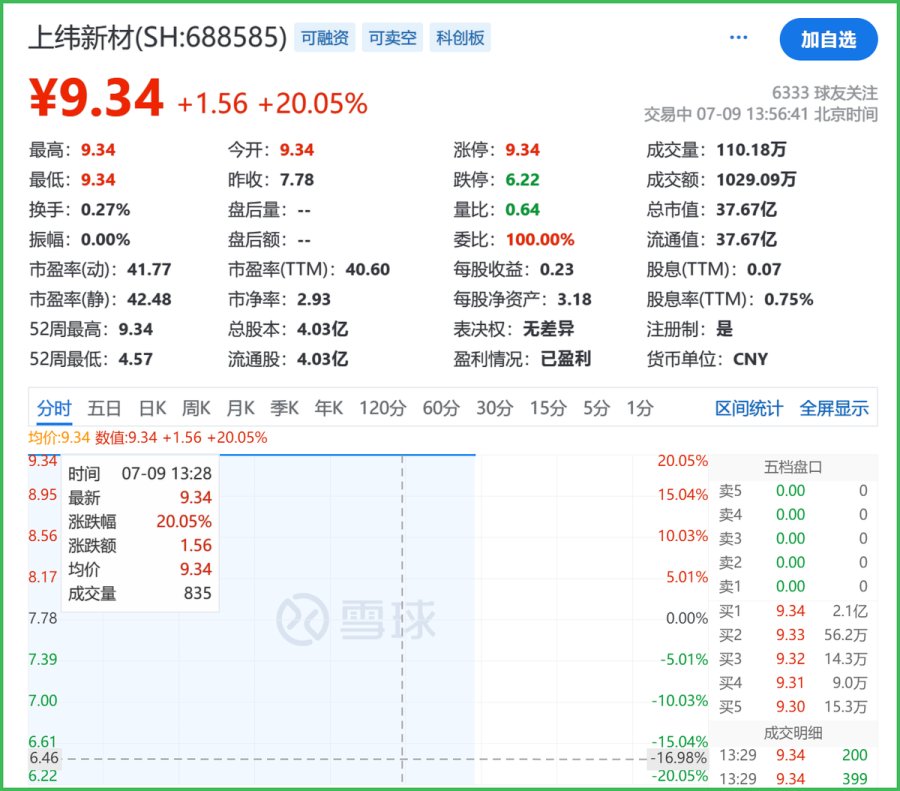Open the 月K chart tab

click(x=240, y=408)
